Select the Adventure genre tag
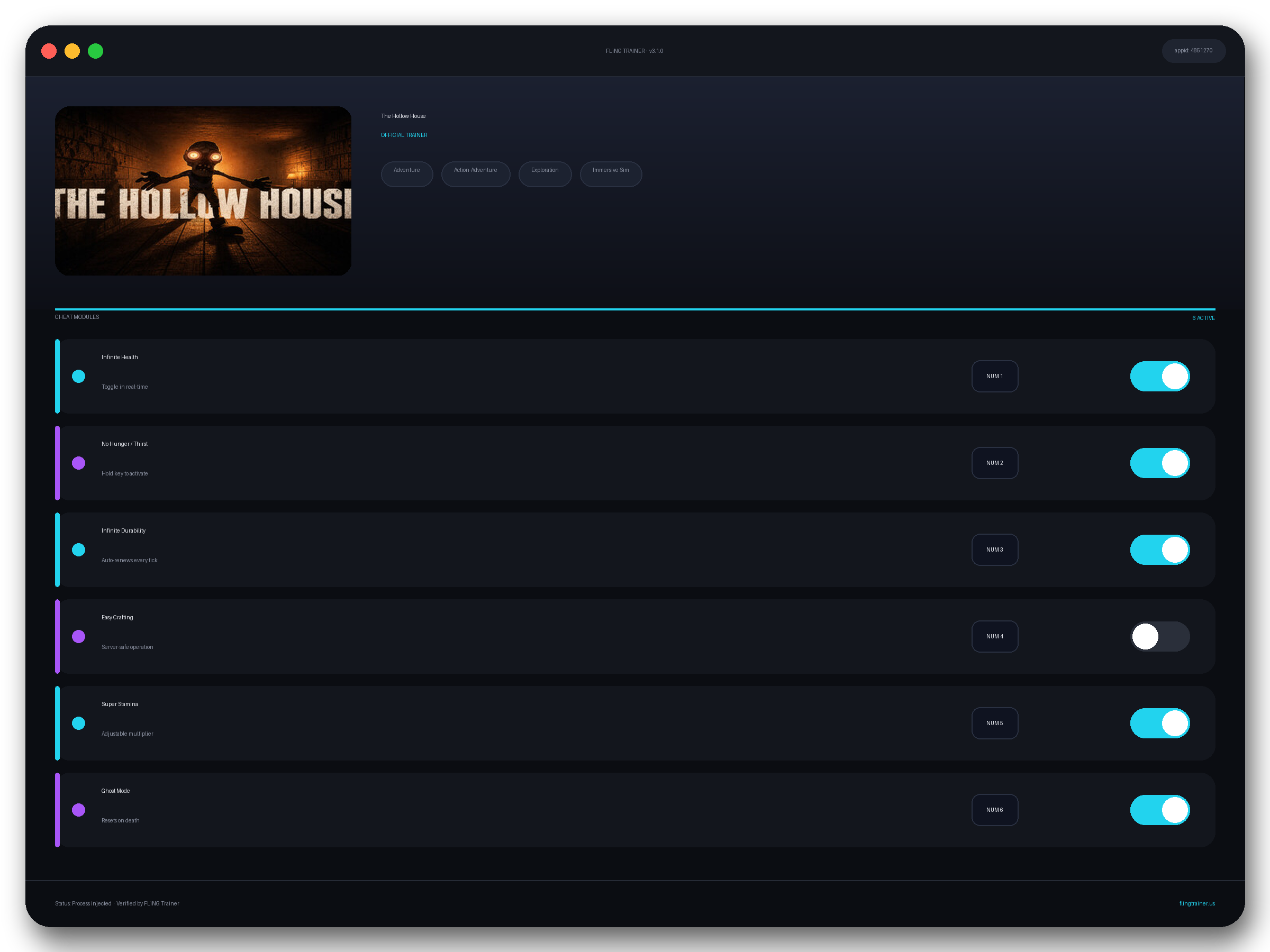 (406, 174)
